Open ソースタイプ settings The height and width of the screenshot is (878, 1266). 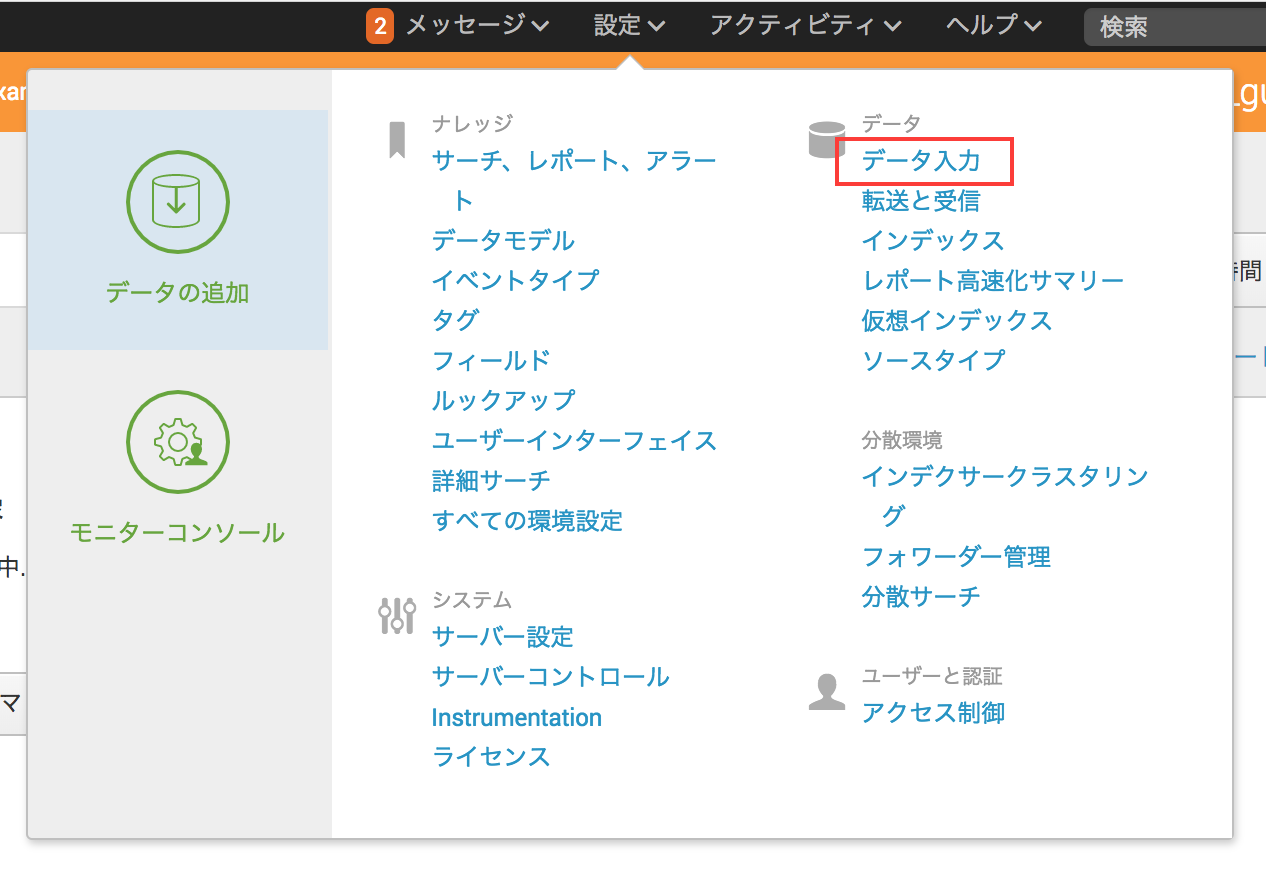point(933,361)
